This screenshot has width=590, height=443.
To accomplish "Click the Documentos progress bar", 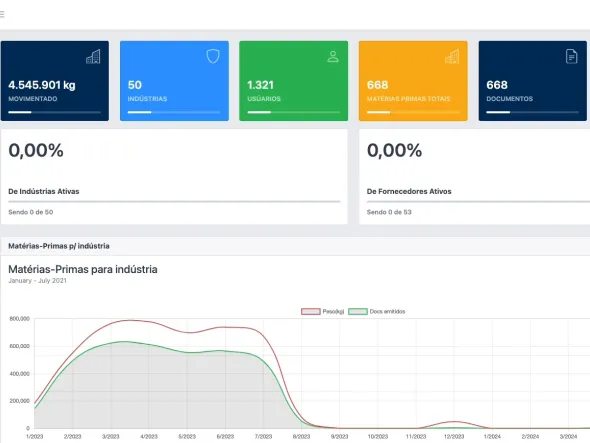I will point(532,112).
